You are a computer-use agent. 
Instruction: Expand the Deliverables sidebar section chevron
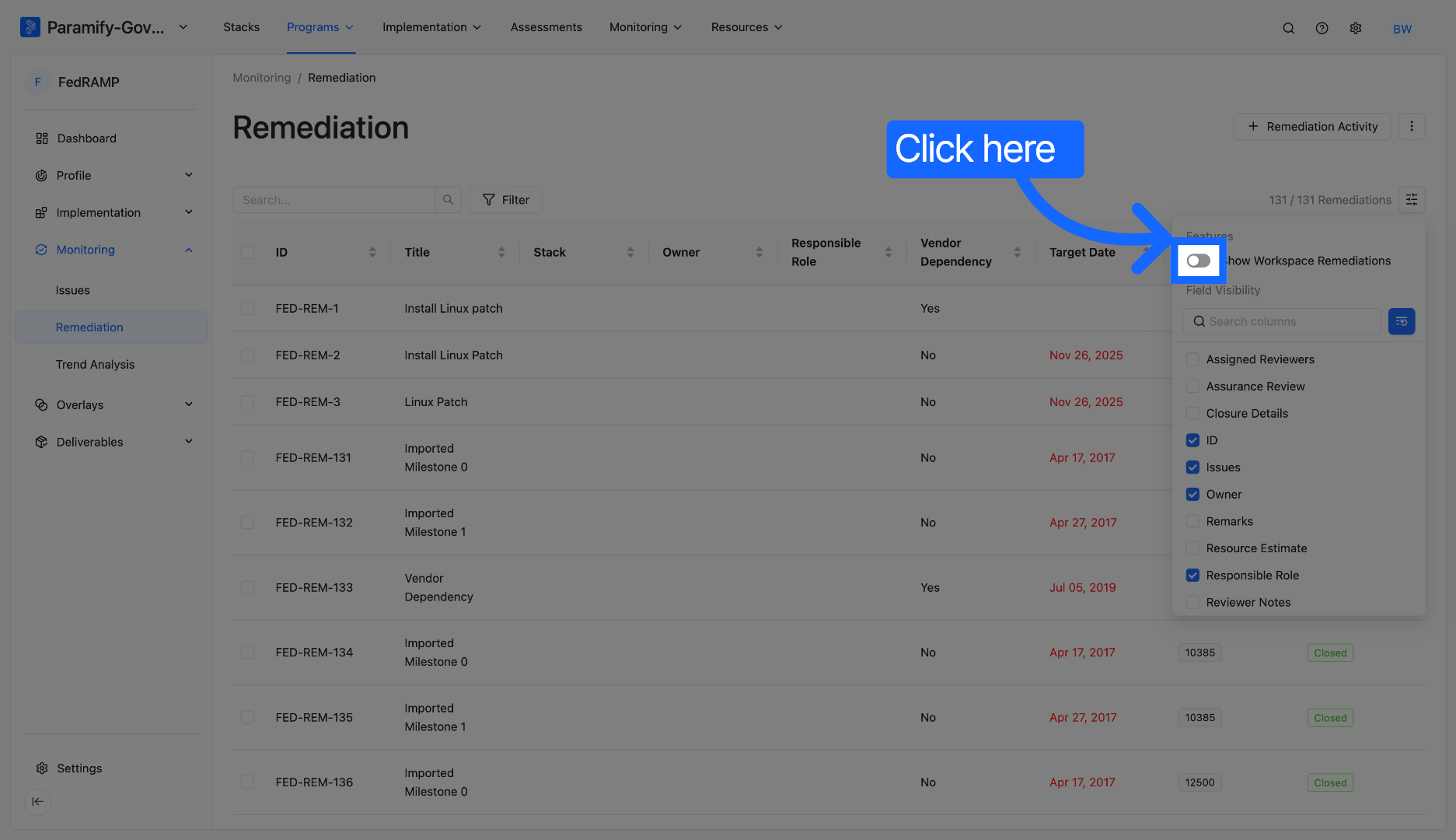189,442
